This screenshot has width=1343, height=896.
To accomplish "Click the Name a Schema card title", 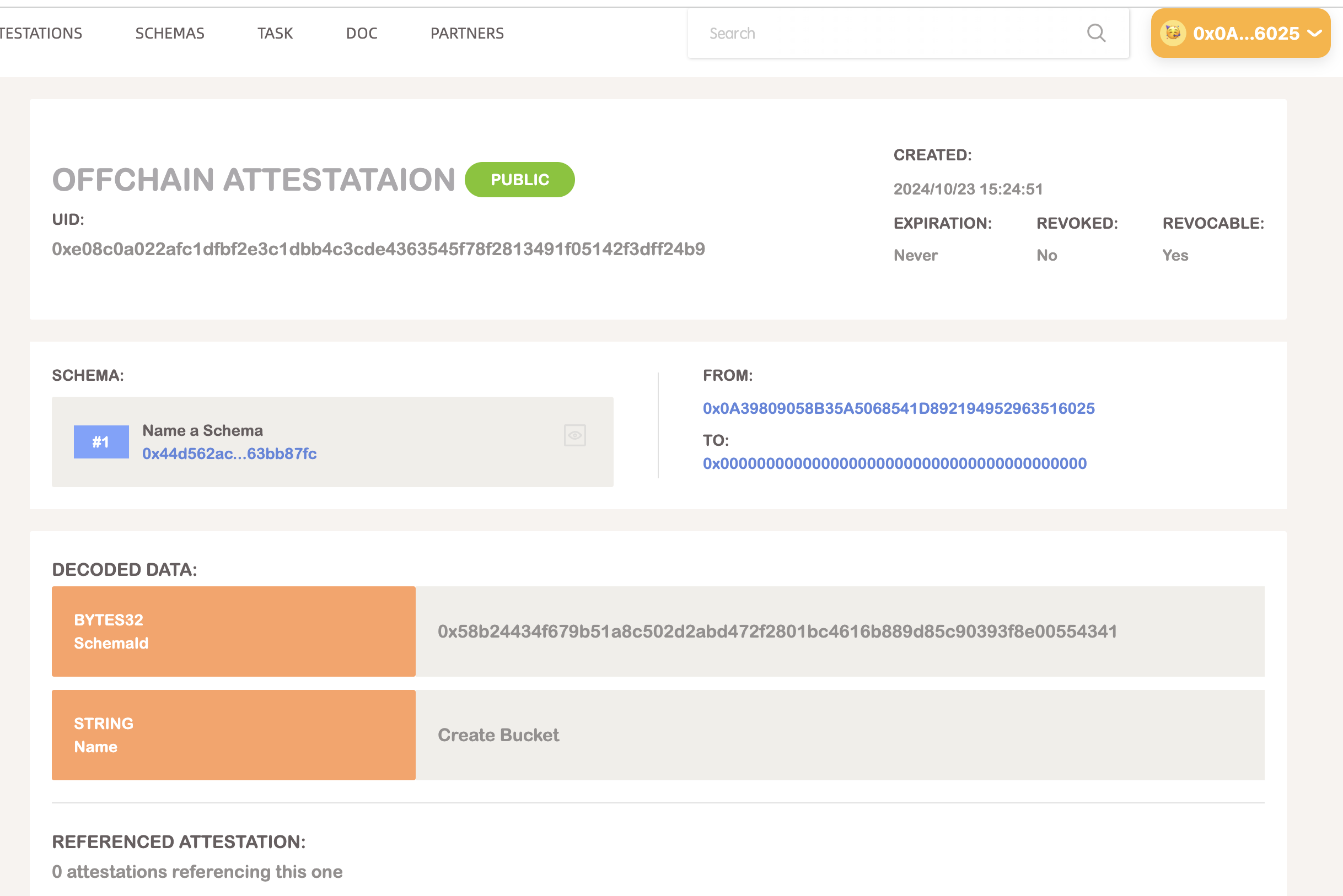I will (202, 430).
